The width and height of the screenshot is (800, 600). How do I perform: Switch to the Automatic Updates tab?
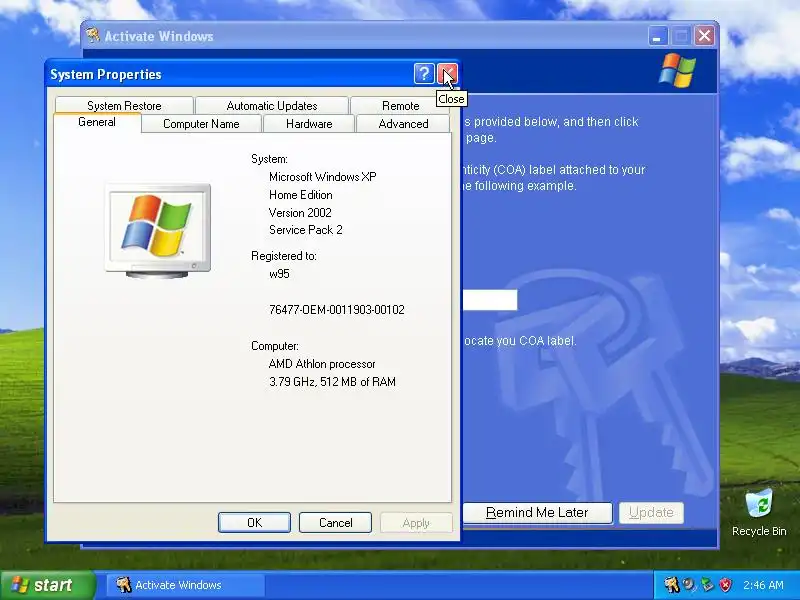(272, 106)
